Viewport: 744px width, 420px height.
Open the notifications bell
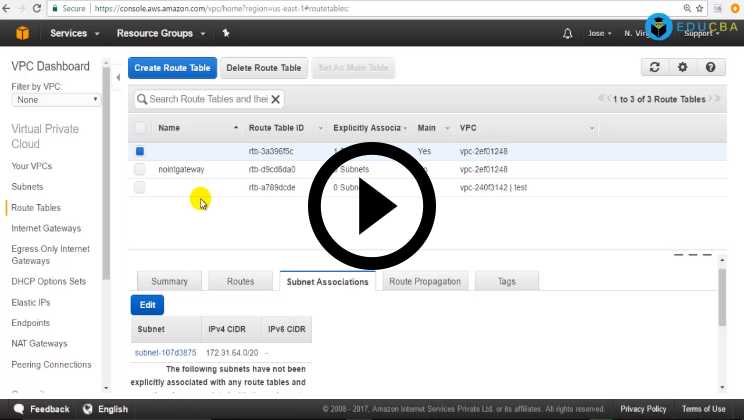(x=568, y=33)
